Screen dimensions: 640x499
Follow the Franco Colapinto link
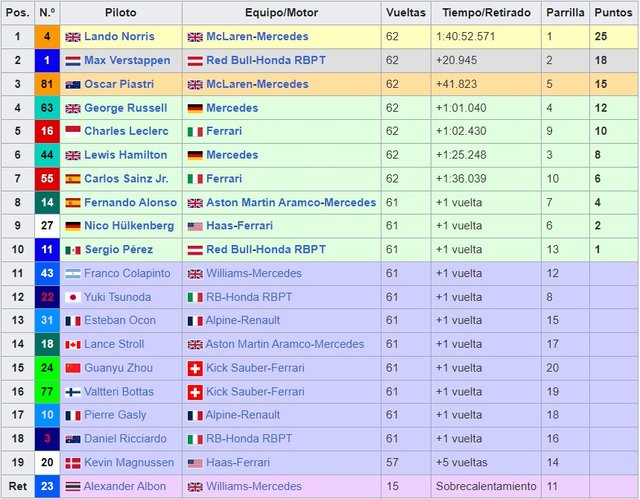pyautogui.click(x=127, y=273)
